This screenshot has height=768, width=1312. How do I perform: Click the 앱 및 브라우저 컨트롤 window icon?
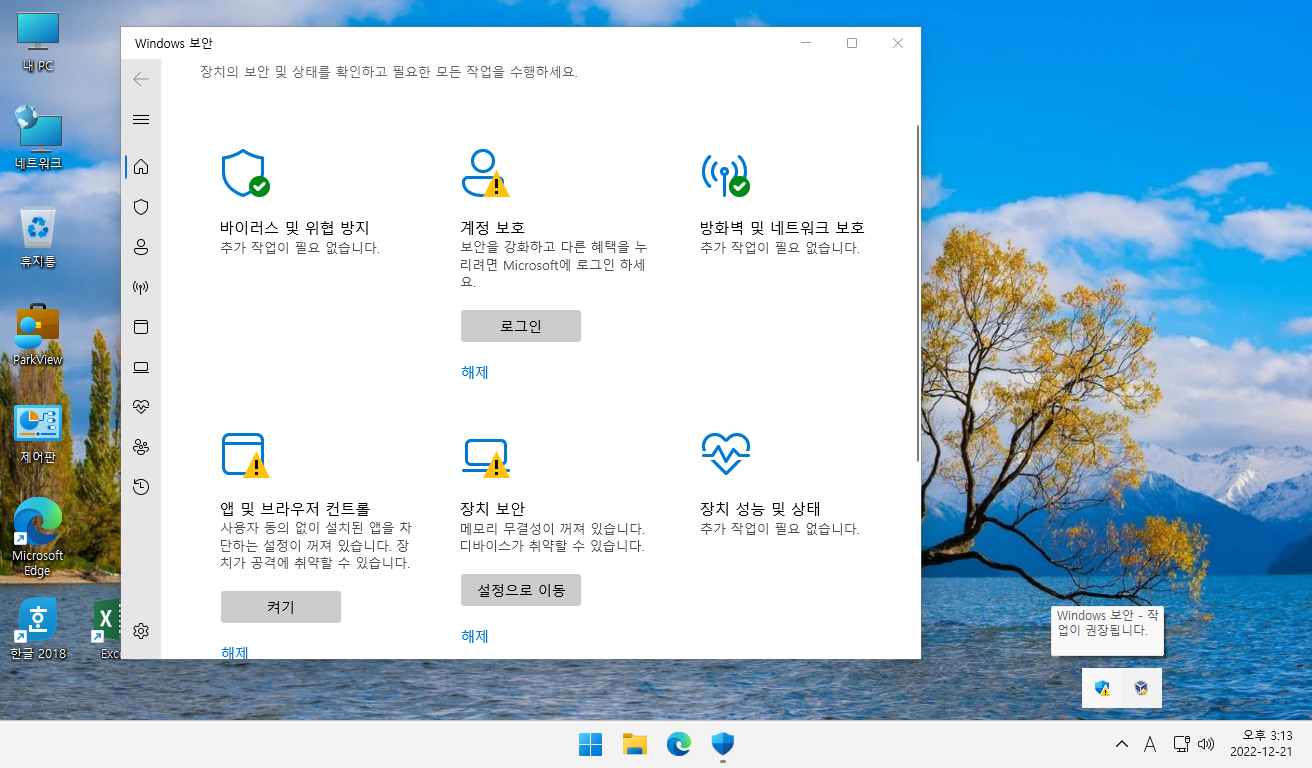[245, 455]
